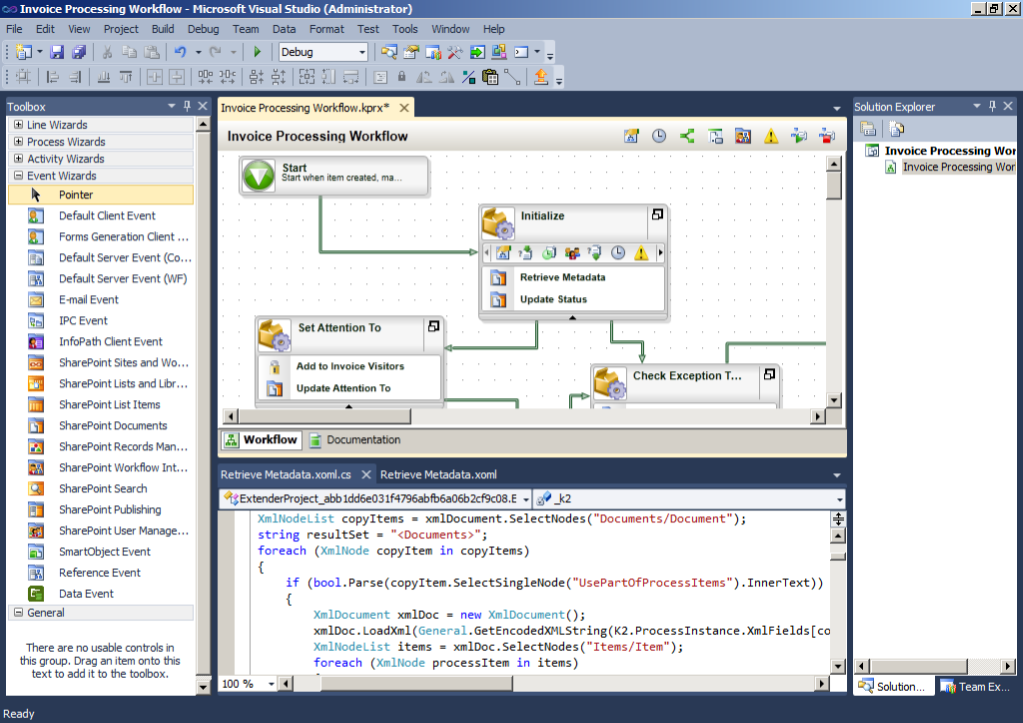
Task: Select the Update Attention To event
Action: [x=343, y=388]
